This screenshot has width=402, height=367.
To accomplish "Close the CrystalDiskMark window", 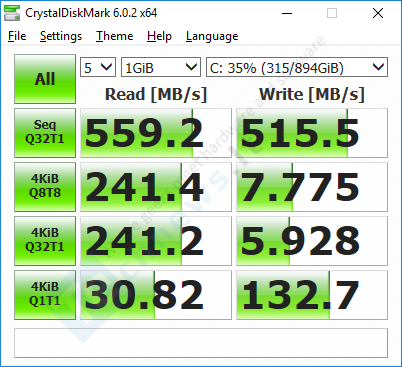I will [378, 13].
